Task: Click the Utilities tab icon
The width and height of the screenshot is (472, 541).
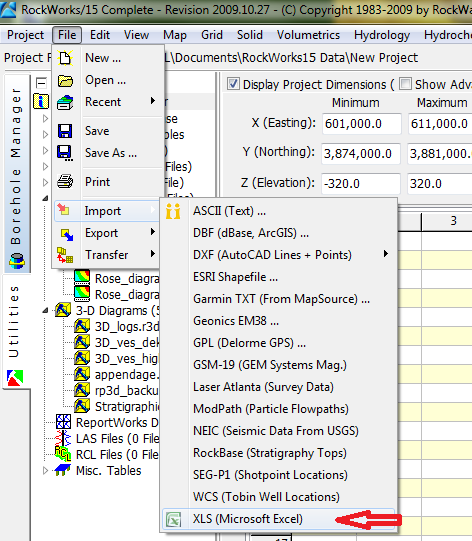Action: coord(15,378)
